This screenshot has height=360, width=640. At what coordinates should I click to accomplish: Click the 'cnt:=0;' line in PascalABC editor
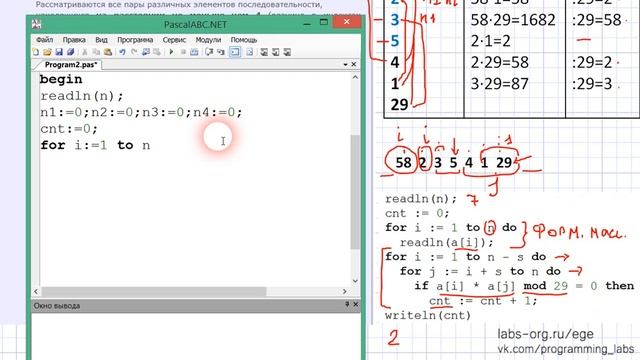pyautogui.click(x=69, y=129)
